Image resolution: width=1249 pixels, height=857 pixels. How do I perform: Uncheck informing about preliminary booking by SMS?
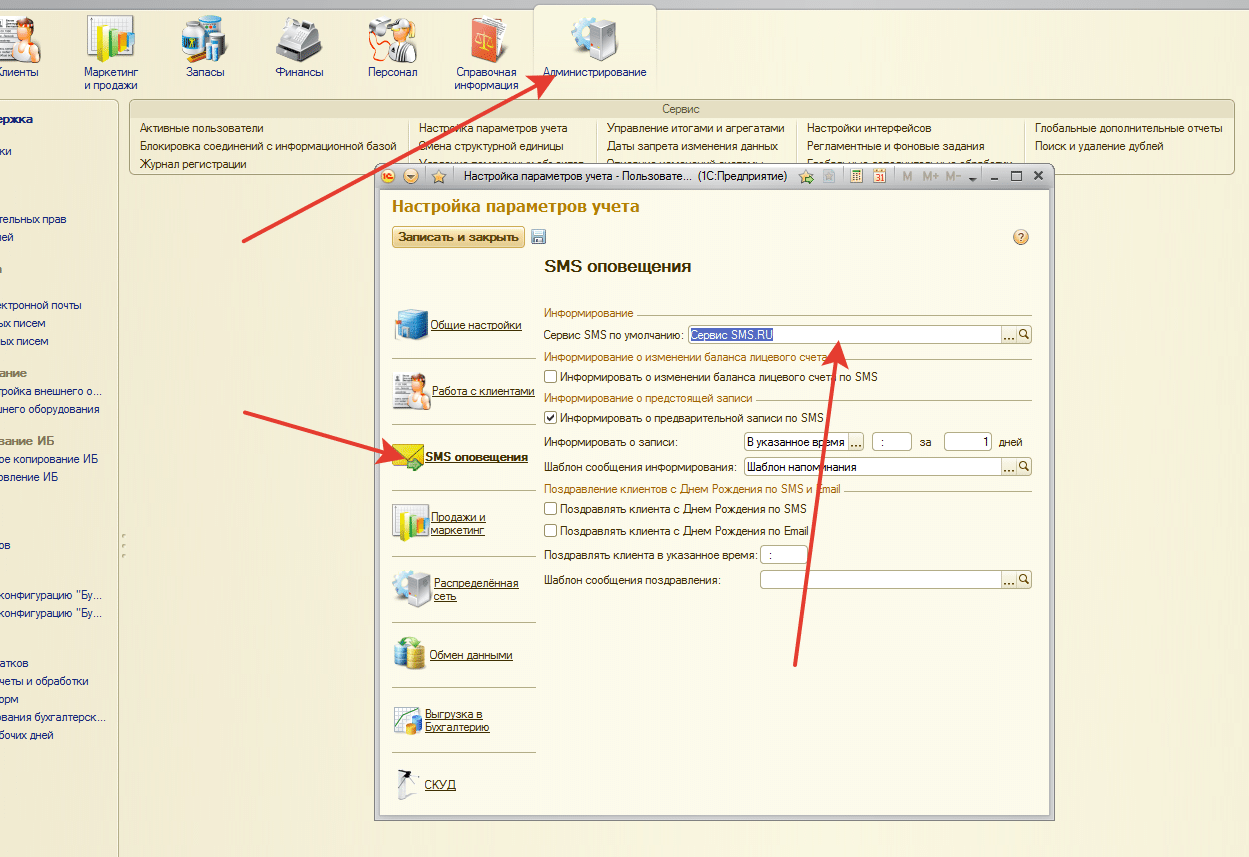coord(550,418)
